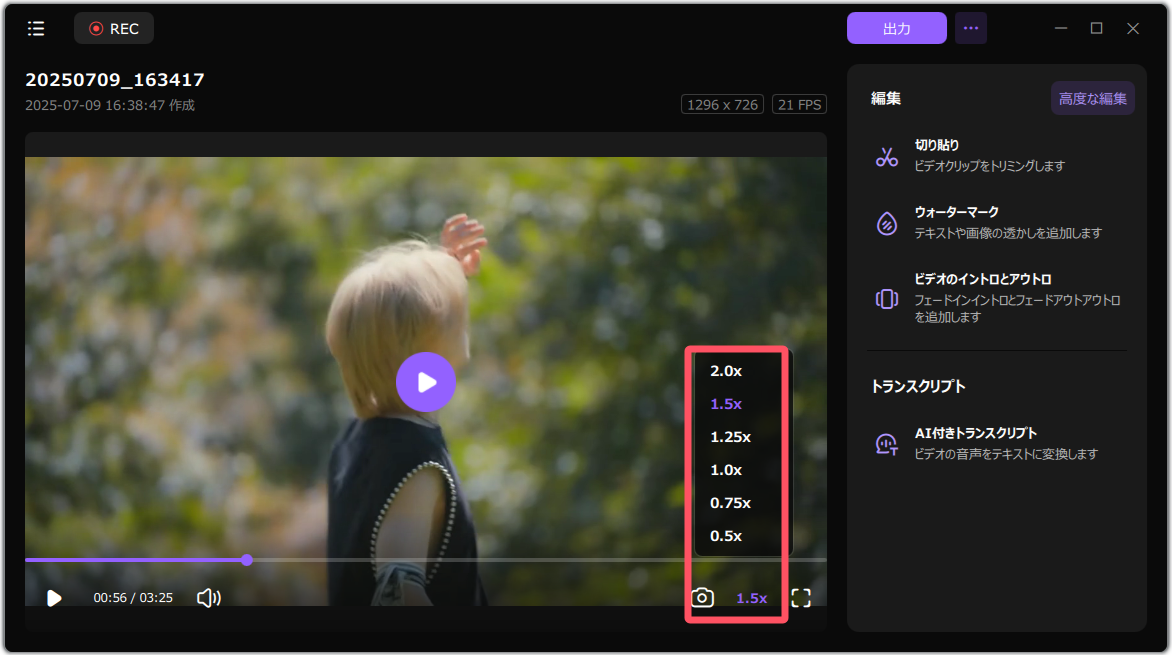Open the recording list via hamburger icon
The image size is (1172, 655).
point(35,28)
